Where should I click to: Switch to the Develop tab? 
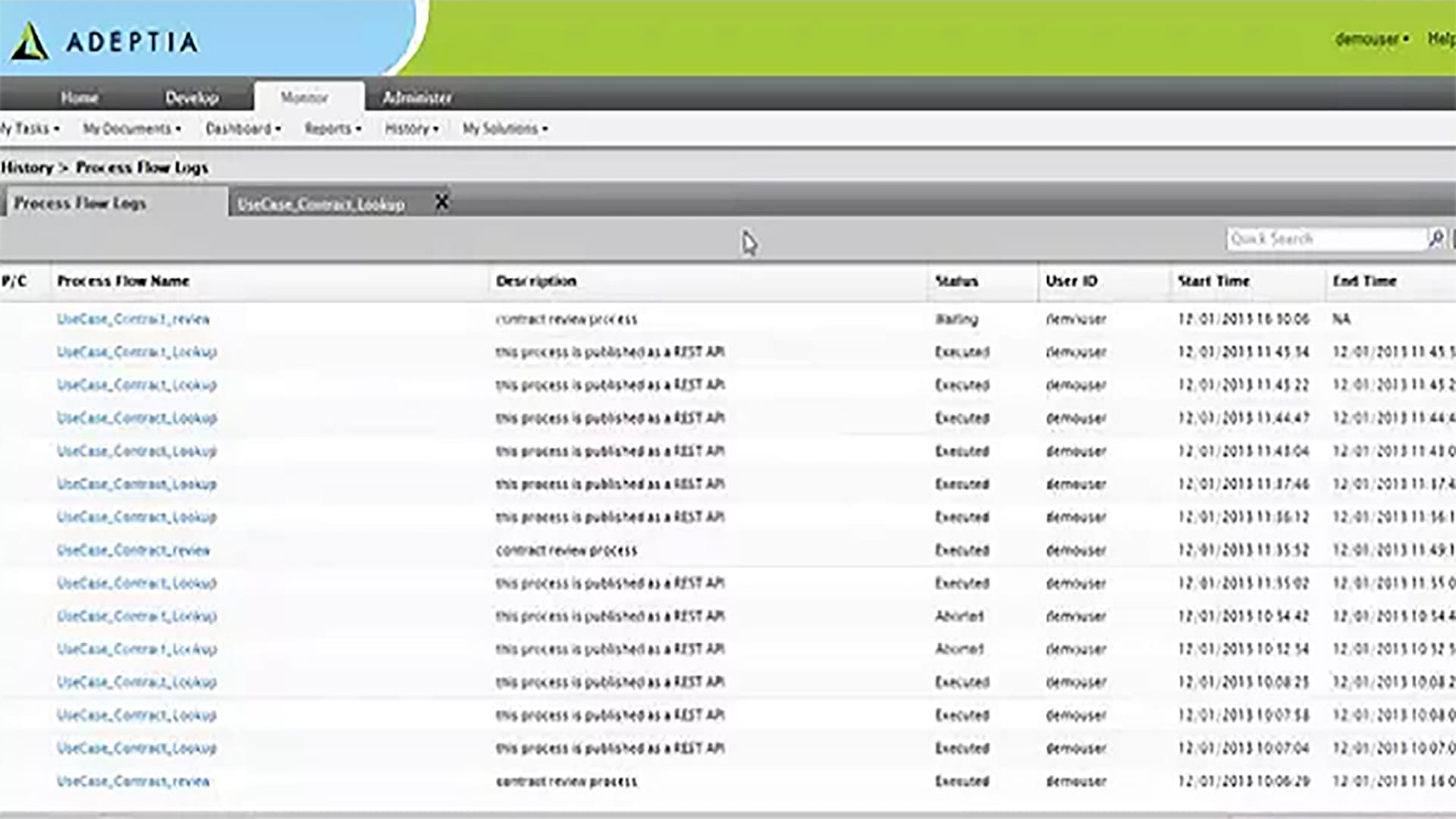192,98
